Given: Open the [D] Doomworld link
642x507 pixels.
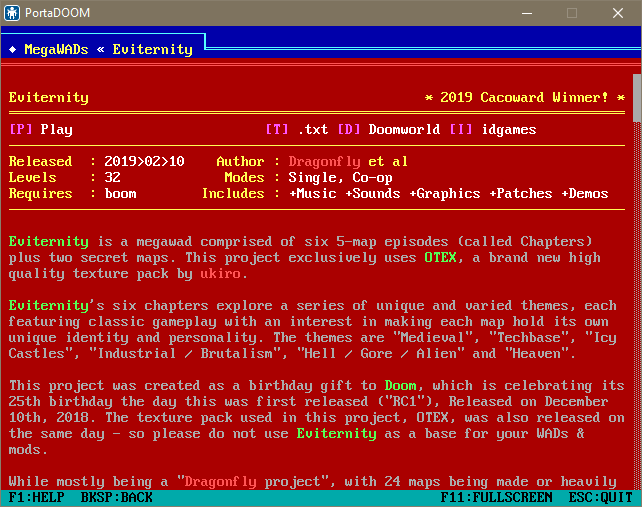Looking at the screenshot, I should [x=389, y=129].
